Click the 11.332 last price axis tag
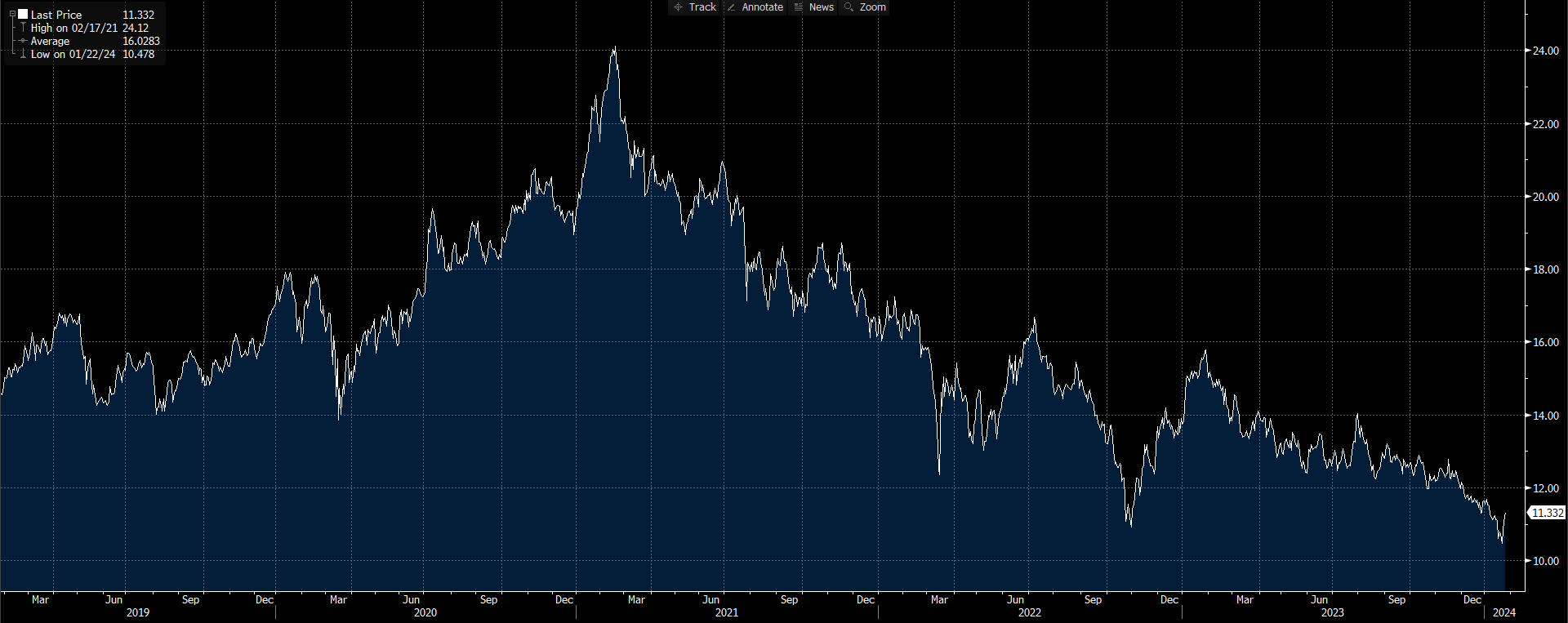The width and height of the screenshot is (1568, 623). click(x=1547, y=513)
